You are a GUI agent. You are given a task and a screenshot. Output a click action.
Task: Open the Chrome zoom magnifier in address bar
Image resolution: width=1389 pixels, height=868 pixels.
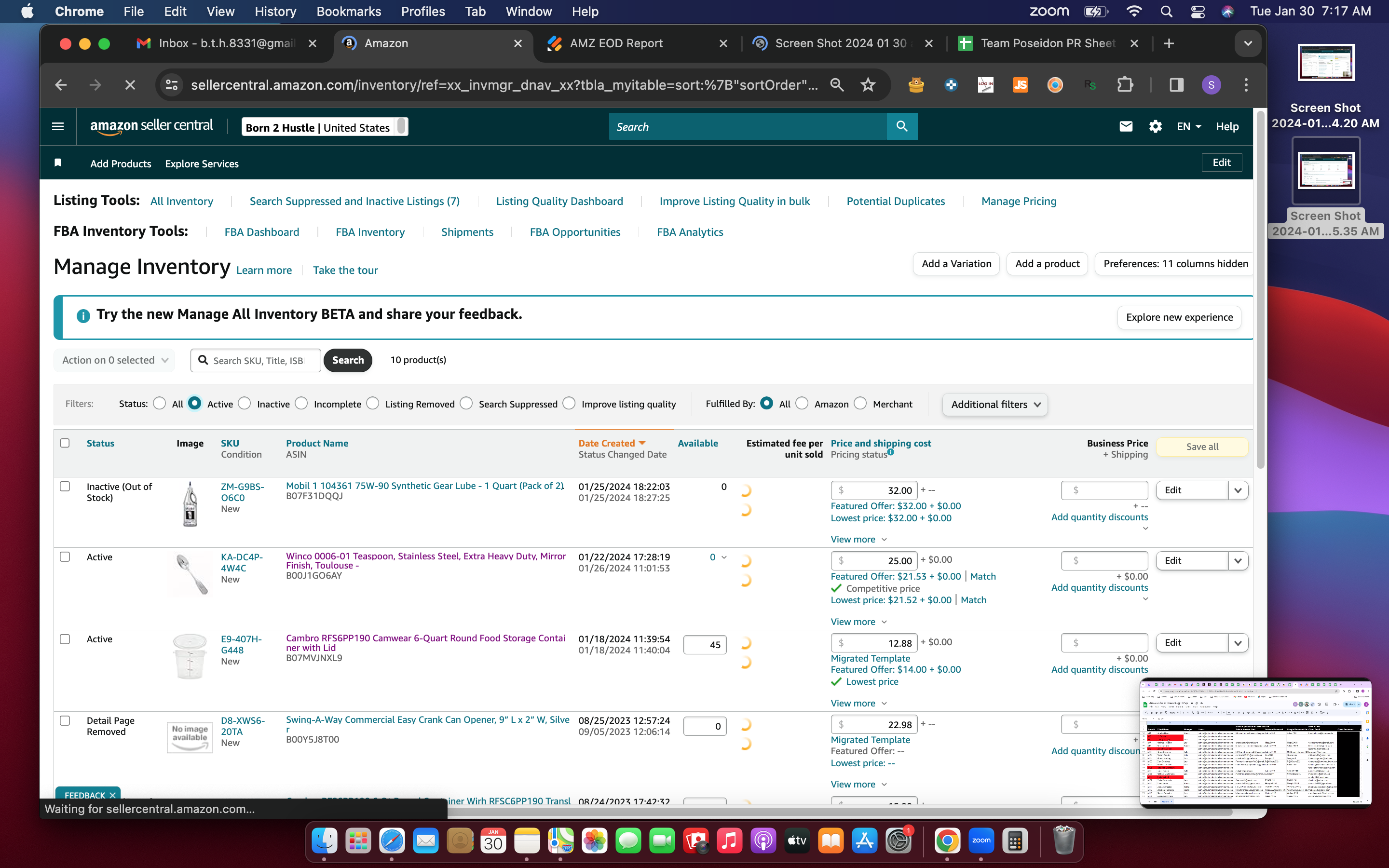point(837,85)
